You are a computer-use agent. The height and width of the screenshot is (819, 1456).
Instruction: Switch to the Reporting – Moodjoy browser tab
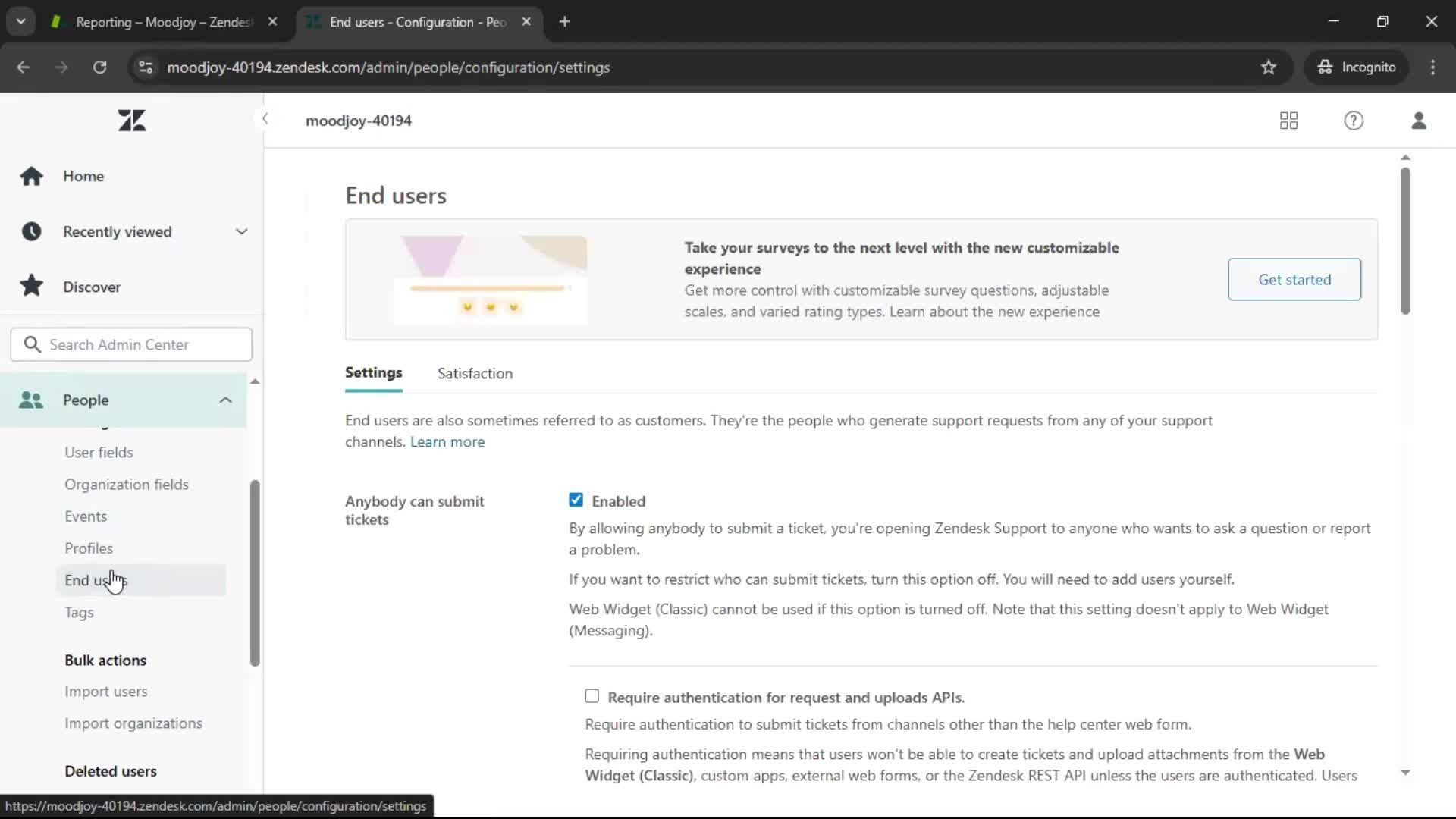click(x=163, y=22)
